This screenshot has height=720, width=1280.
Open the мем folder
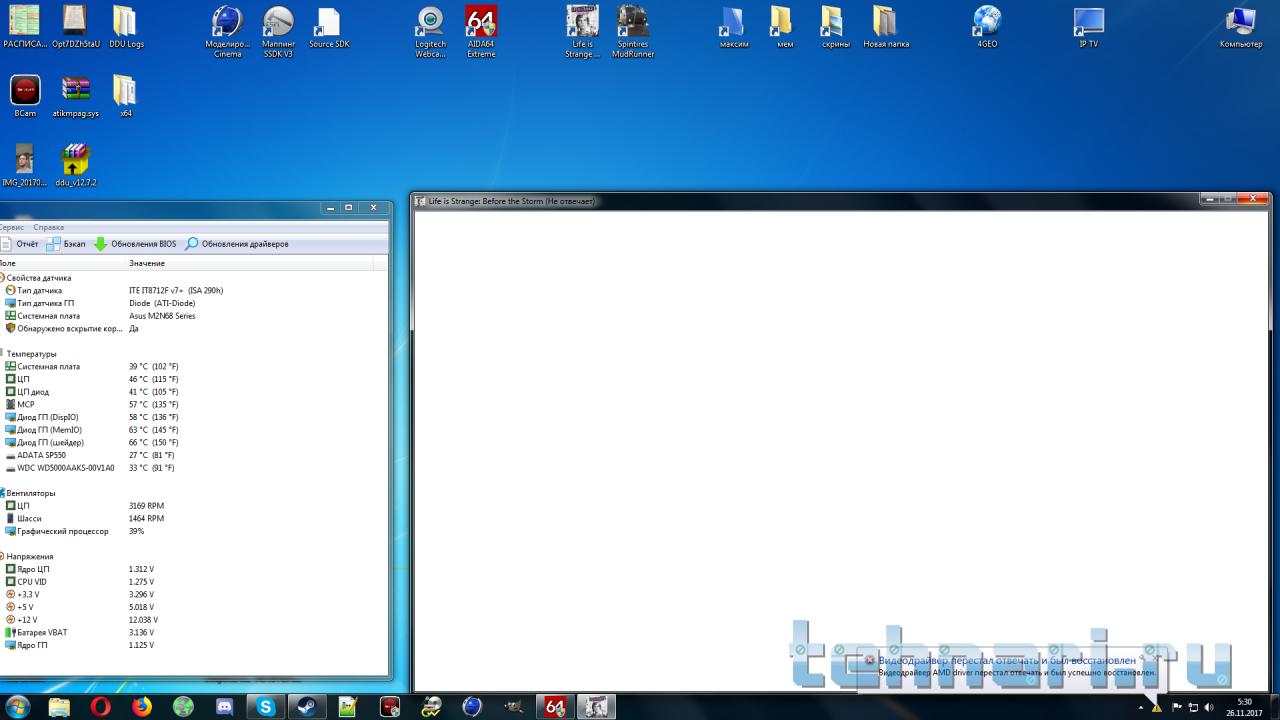785,28
